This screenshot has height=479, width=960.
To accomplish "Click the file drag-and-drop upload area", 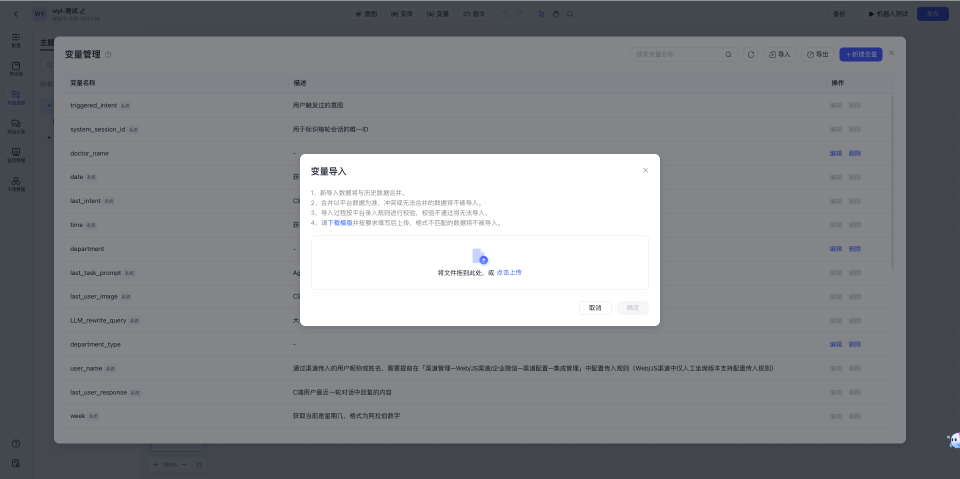I will (480, 263).
